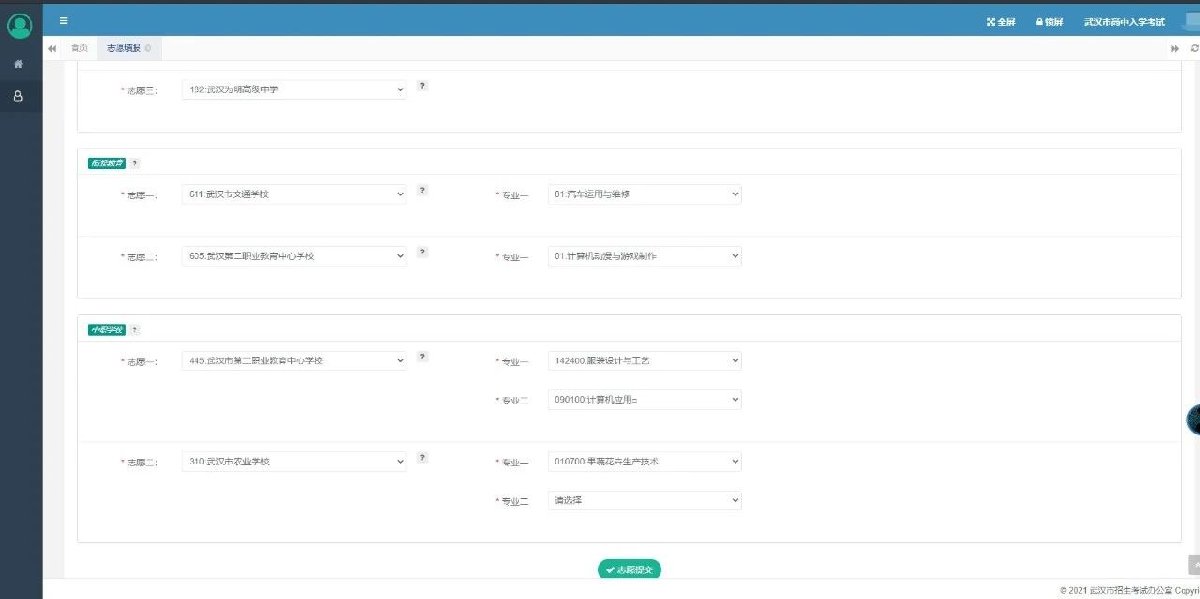Viewport: 1200px width, 599px height.
Task: Click 武汉市高中入学考试 in the header
Action: [1124, 22]
